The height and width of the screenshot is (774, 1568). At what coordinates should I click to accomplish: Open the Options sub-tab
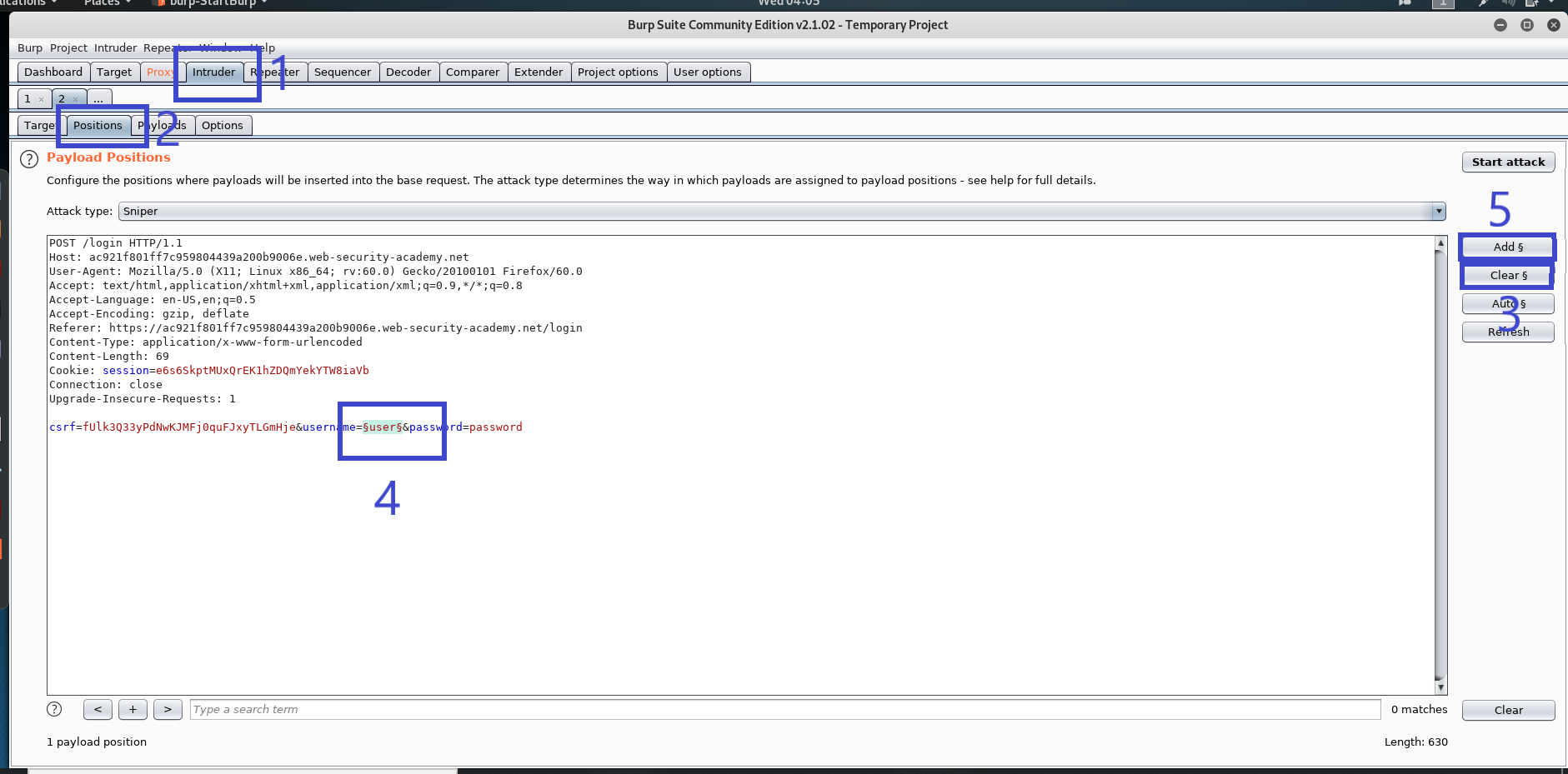pos(223,126)
